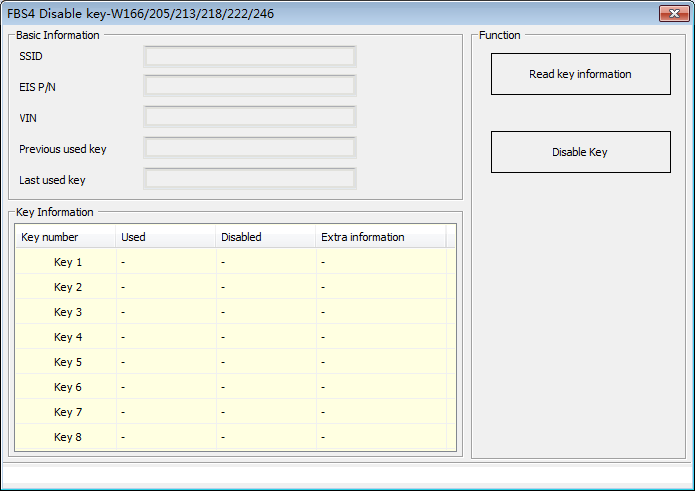Select the Key 1 row

[68, 262]
